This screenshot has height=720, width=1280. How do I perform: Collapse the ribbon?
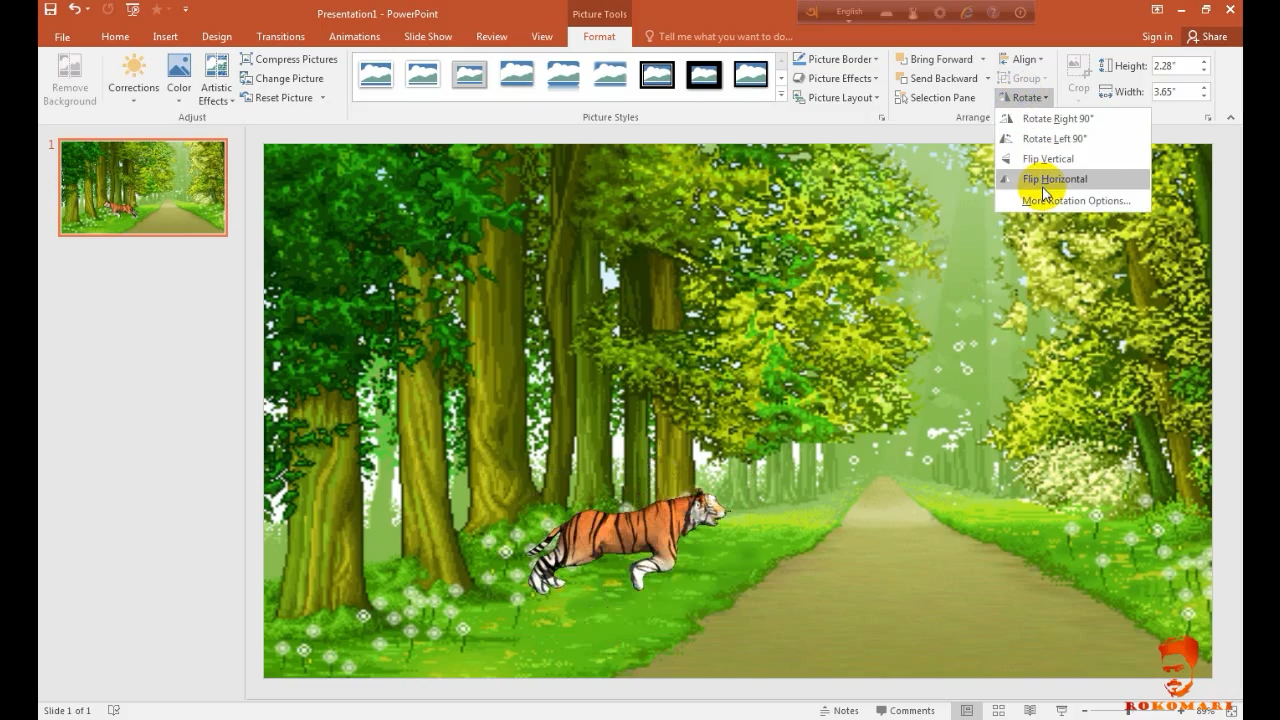pos(1231,118)
